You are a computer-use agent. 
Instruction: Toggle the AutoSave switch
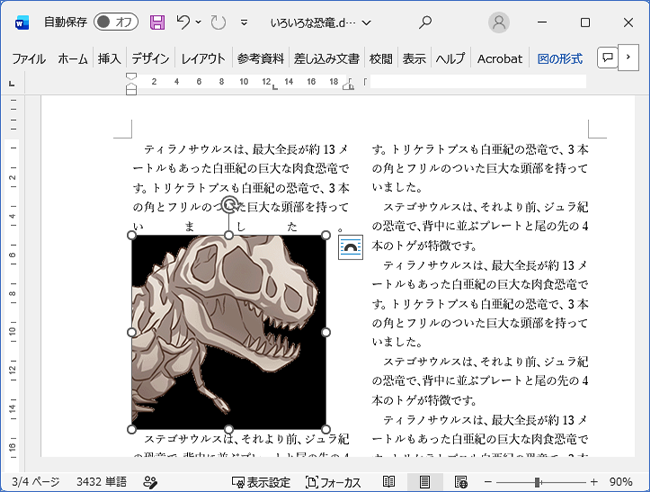click(116, 22)
